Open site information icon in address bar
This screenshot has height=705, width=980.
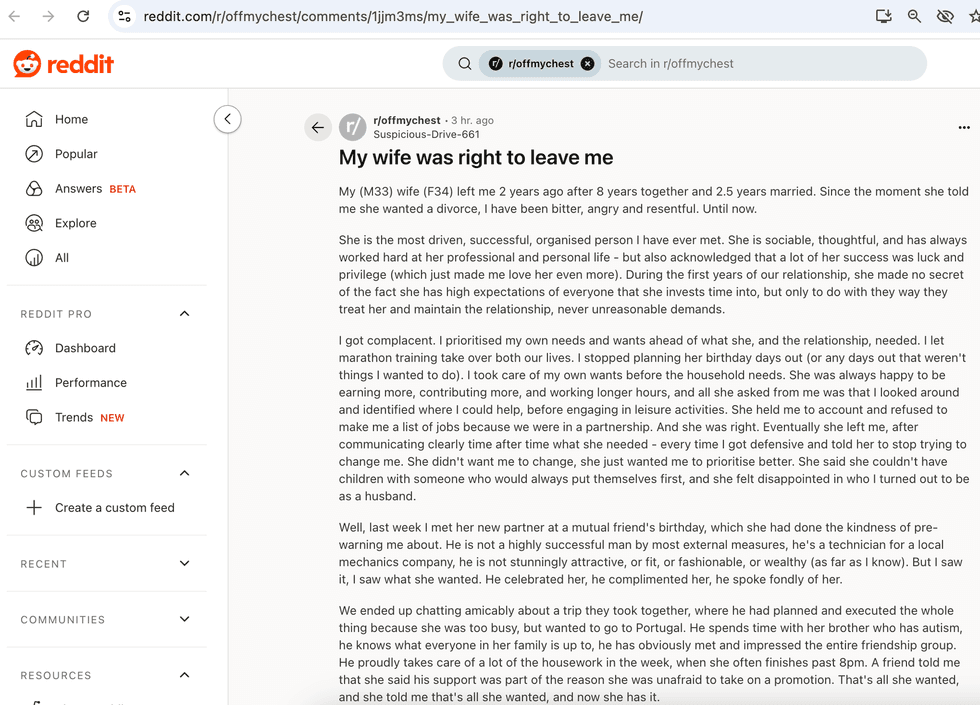[x=124, y=16]
